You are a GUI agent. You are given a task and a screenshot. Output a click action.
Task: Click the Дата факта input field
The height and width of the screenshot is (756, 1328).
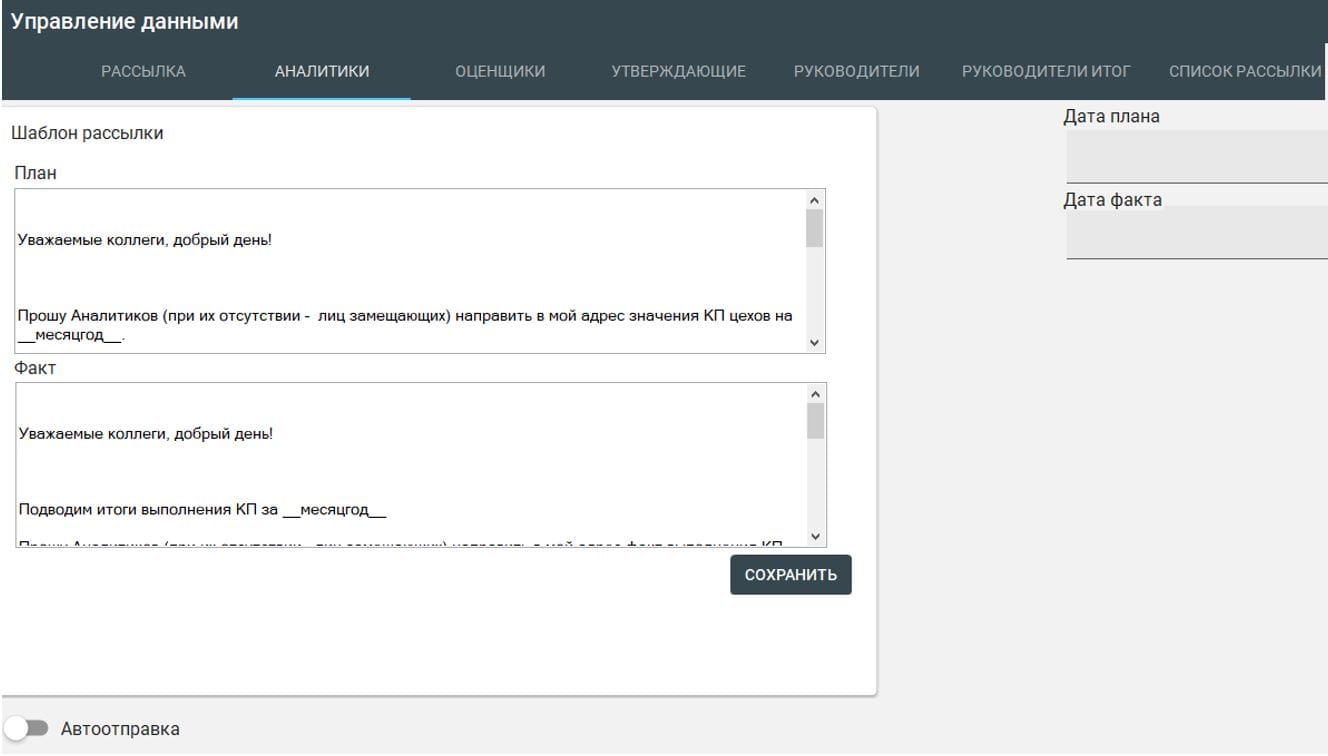[1196, 233]
